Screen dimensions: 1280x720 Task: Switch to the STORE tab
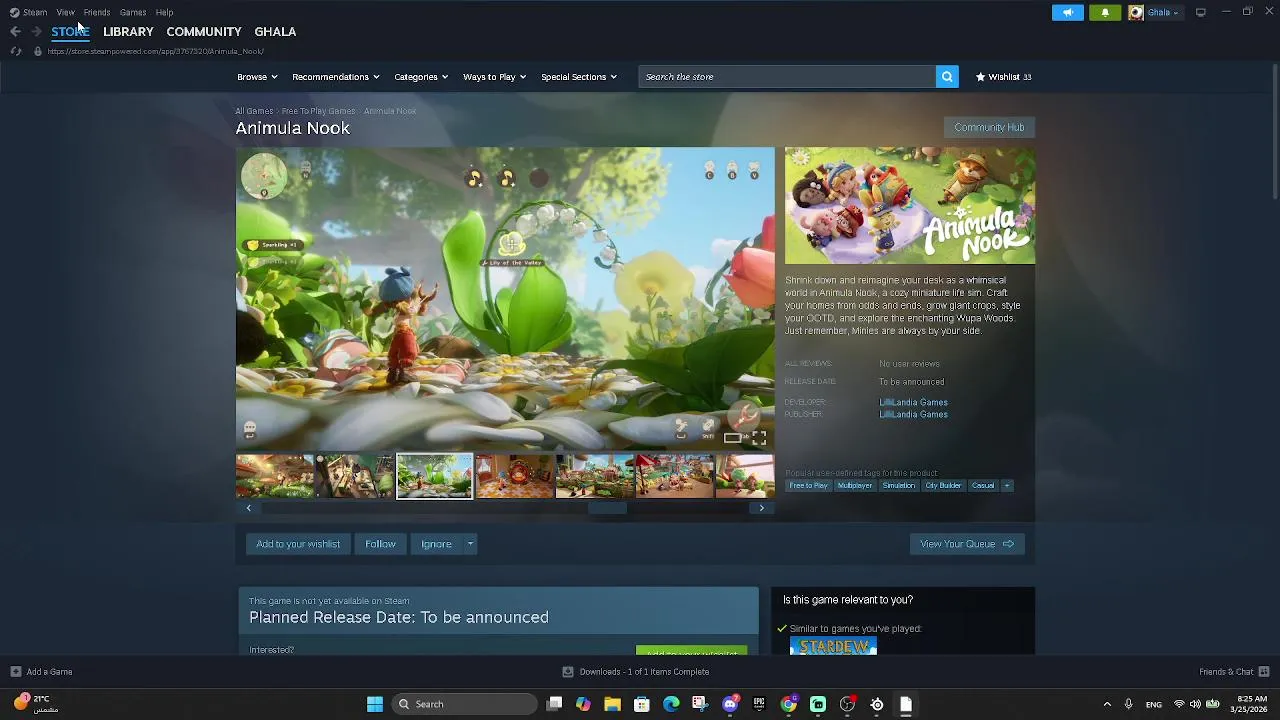pyautogui.click(x=70, y=32)
